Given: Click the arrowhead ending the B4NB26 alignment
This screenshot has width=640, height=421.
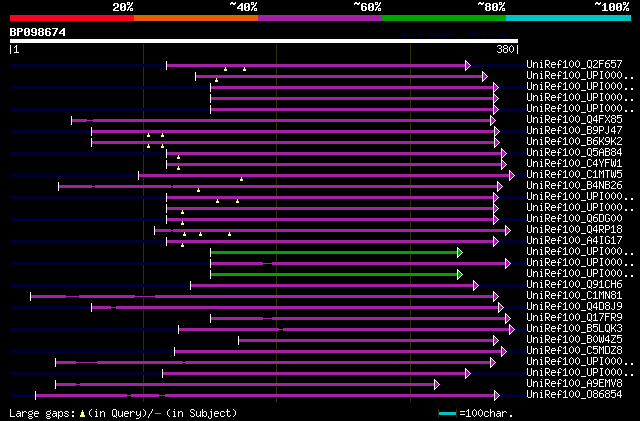Looking at the screenshot, I should (x=500, y=187).
